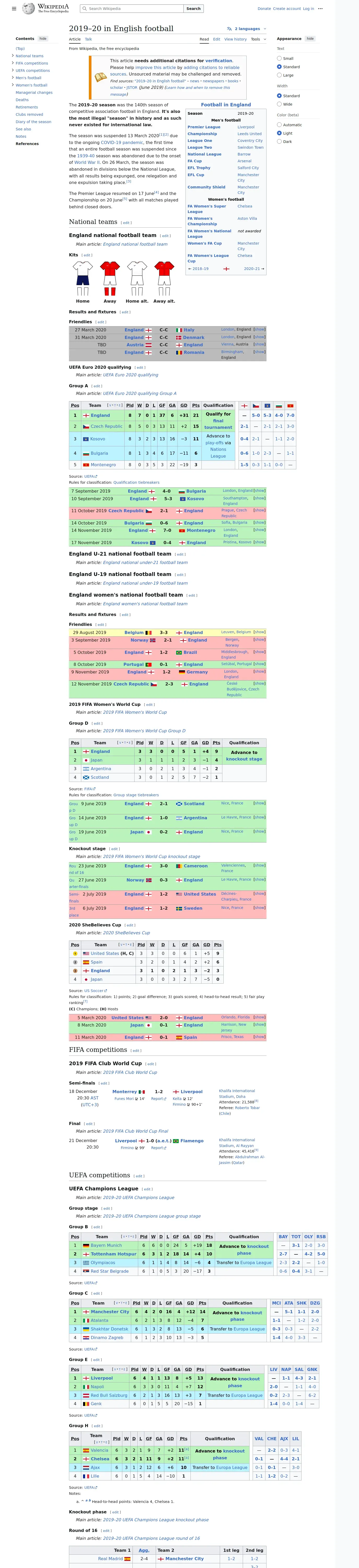Select the Light color mode
Screen dimensions: 359x1568
pos(279,133)
